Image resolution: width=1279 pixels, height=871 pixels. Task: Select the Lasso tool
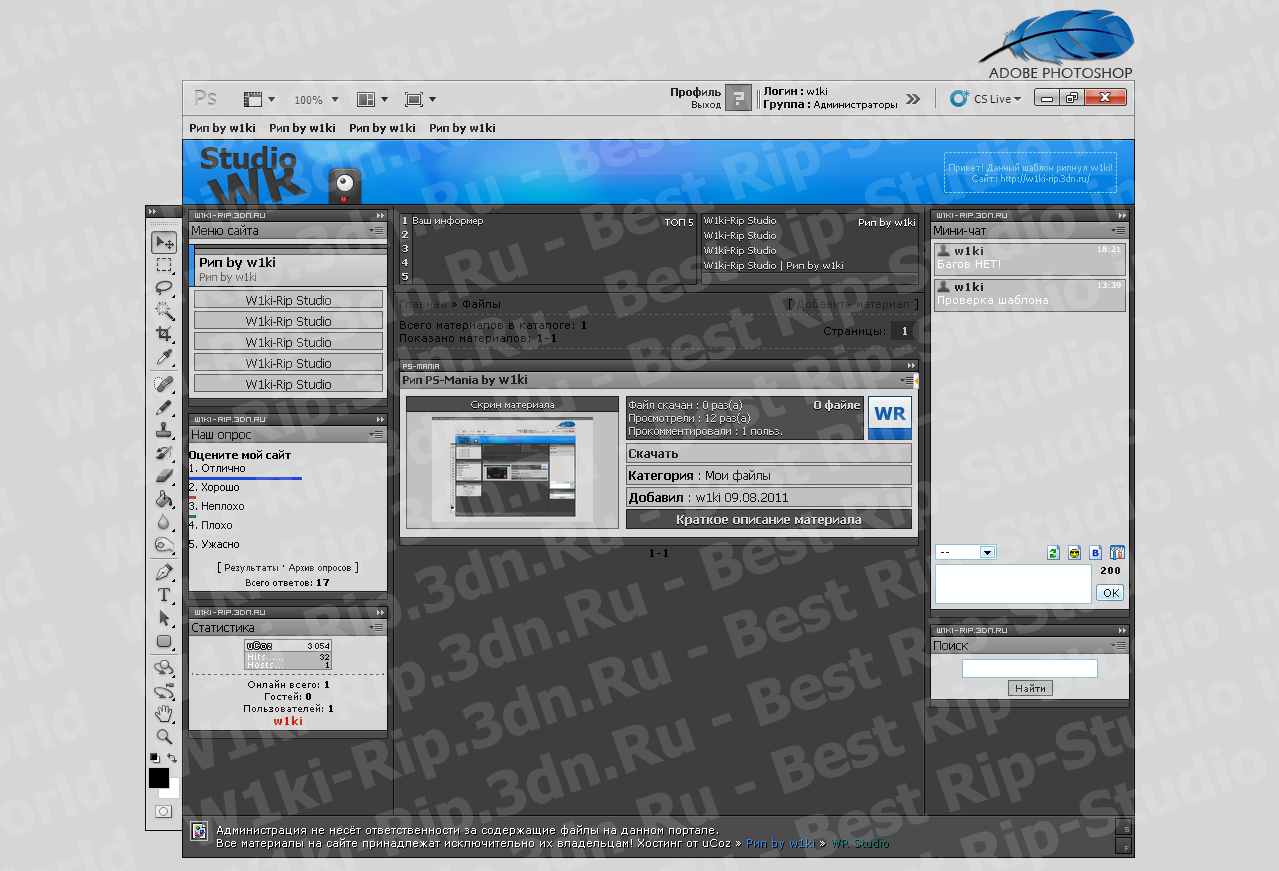click(x=164, y=287)
